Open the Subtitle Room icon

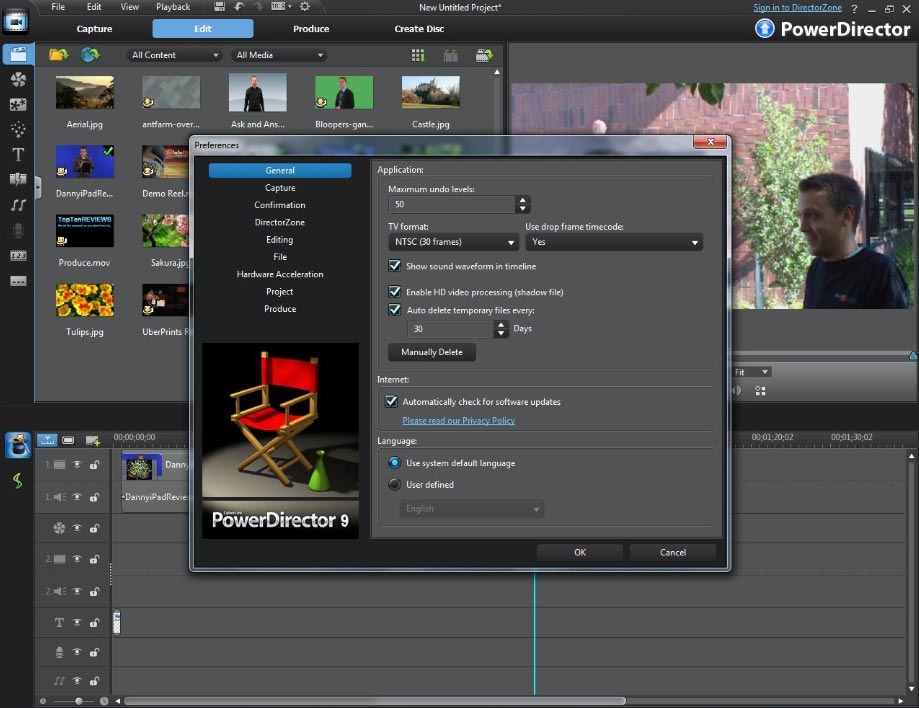point(18,281)
